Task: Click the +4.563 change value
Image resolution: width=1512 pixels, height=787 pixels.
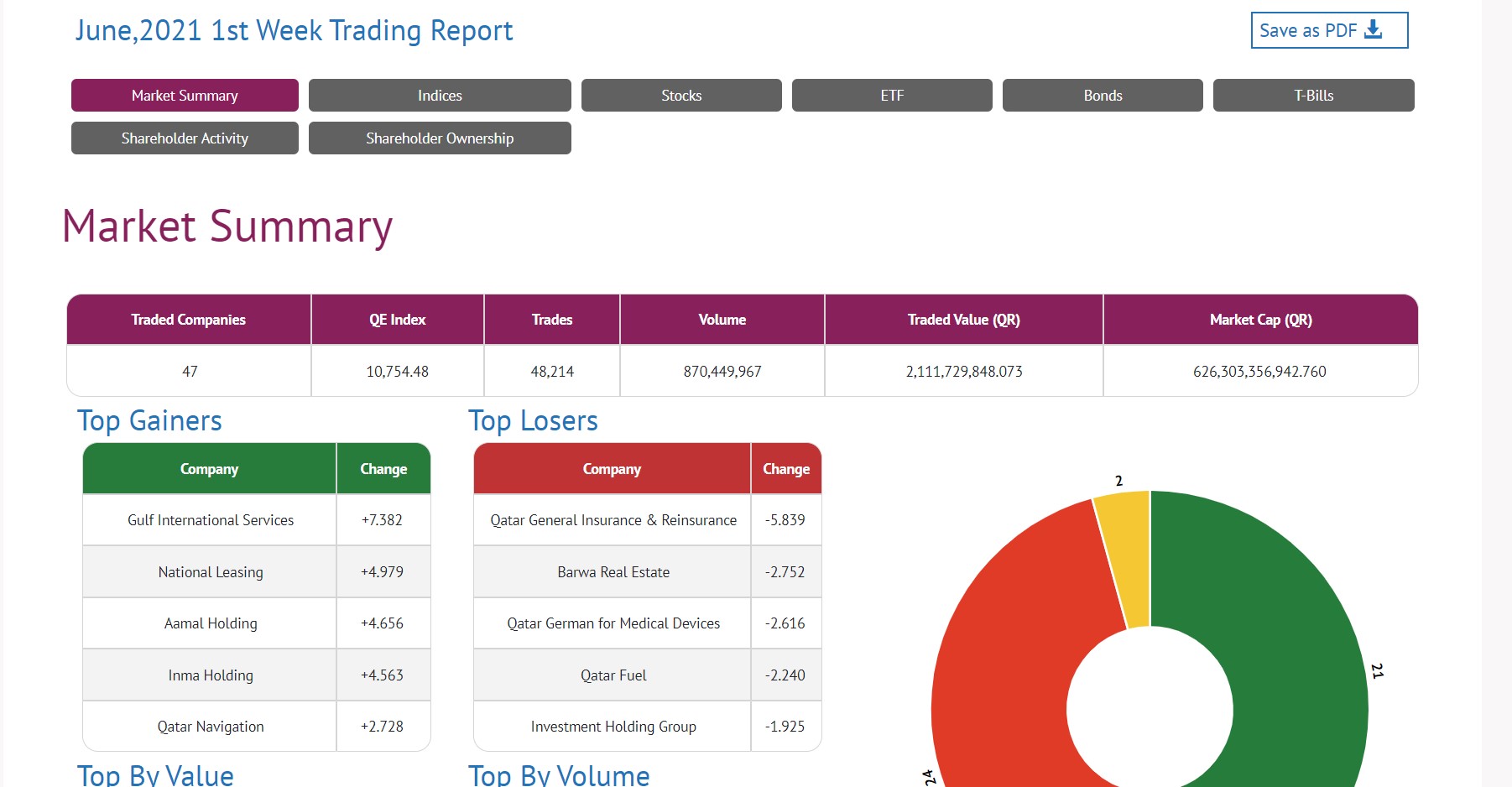Action: pyautogui.click(x=382, y=675)
